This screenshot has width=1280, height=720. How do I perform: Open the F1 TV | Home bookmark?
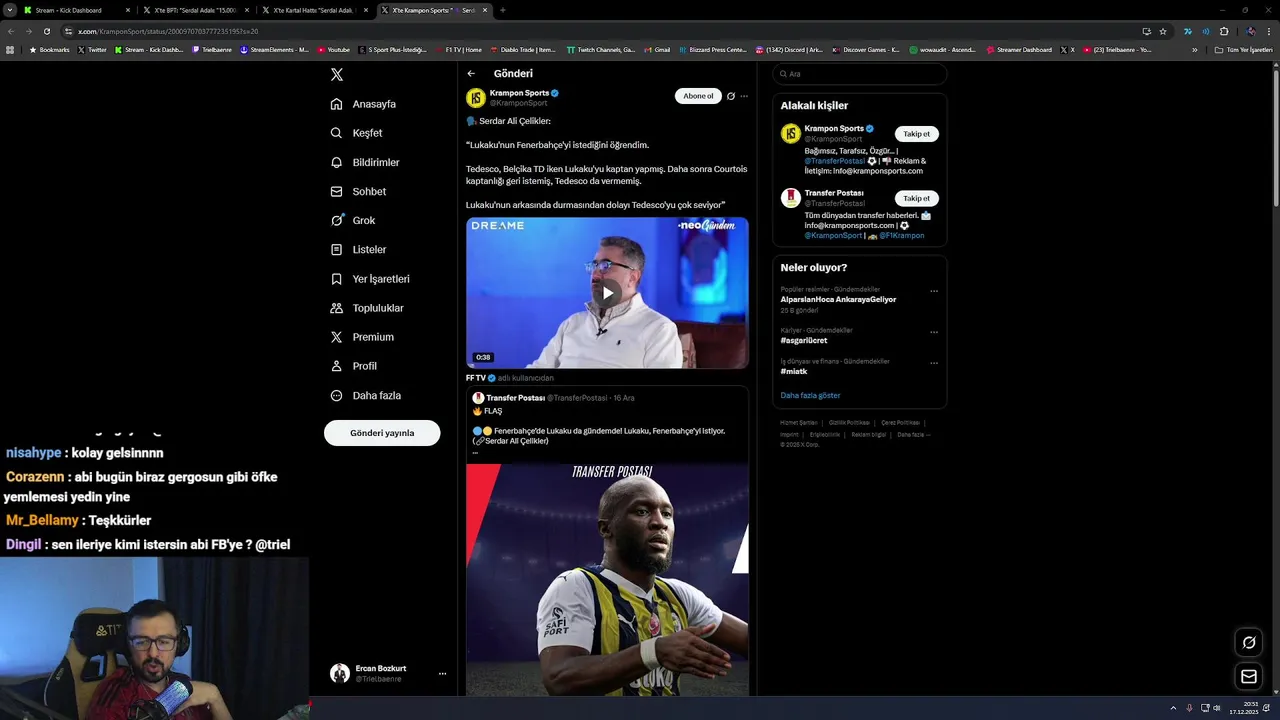pyautogui.click(x=457, y=50)
